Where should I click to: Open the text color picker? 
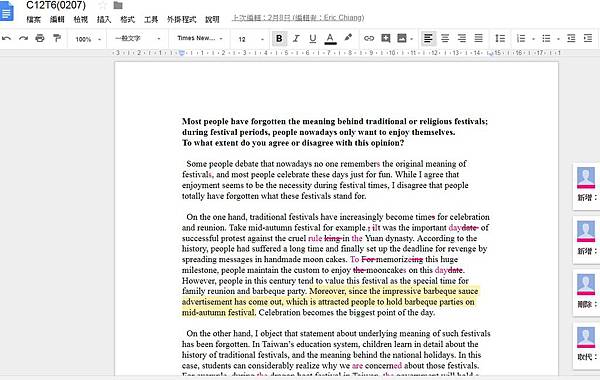330,38
